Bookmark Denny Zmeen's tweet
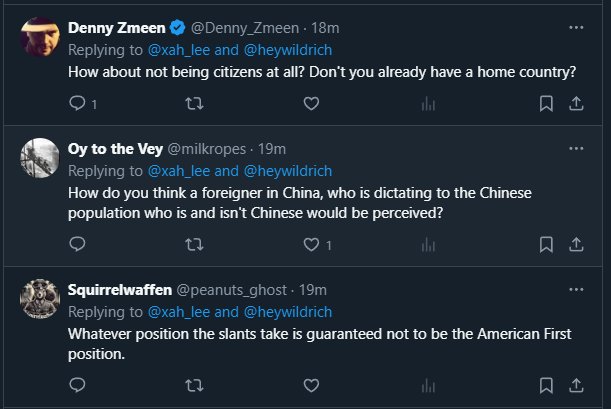611x409 pixels. 546,103
